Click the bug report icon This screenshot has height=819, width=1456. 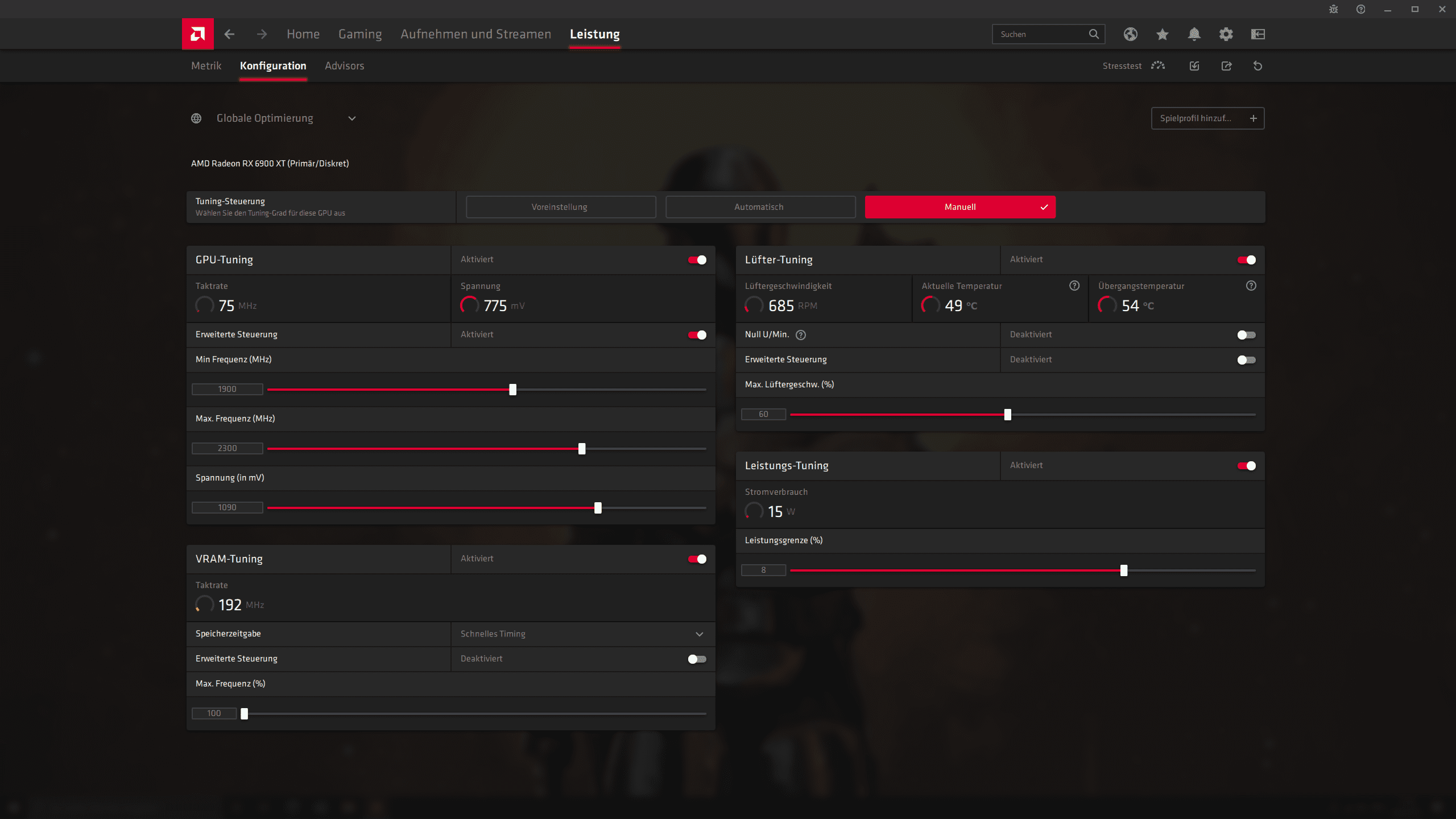1333,9
